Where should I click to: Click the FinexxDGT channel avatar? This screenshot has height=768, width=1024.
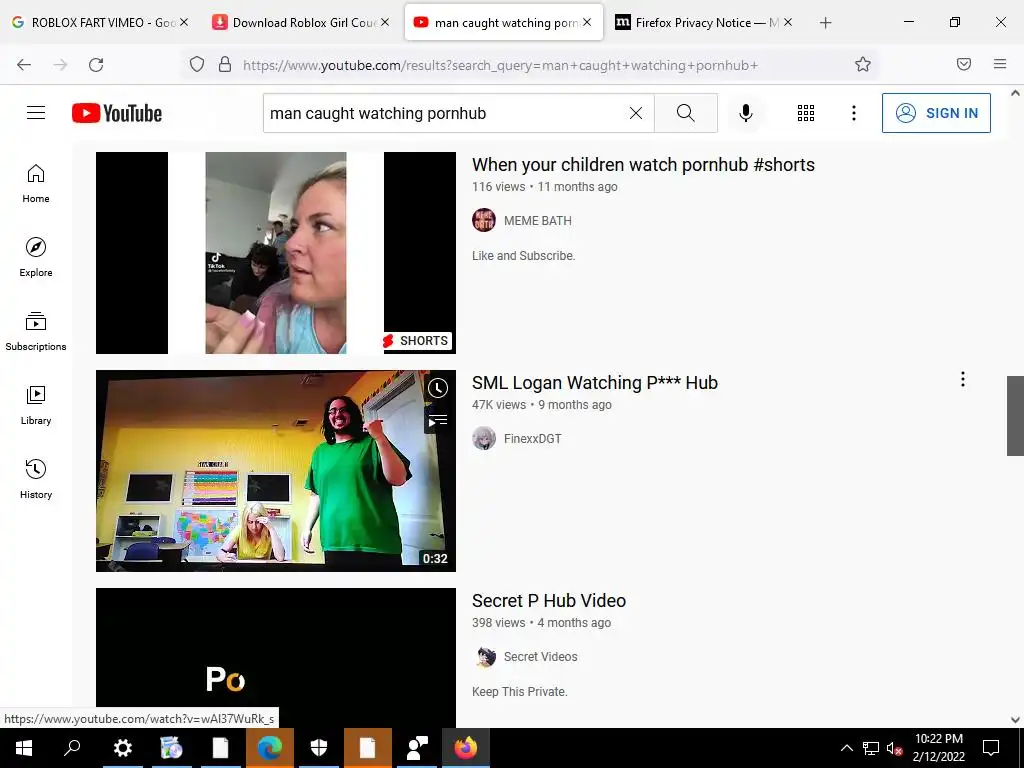(x=484, y=439)
